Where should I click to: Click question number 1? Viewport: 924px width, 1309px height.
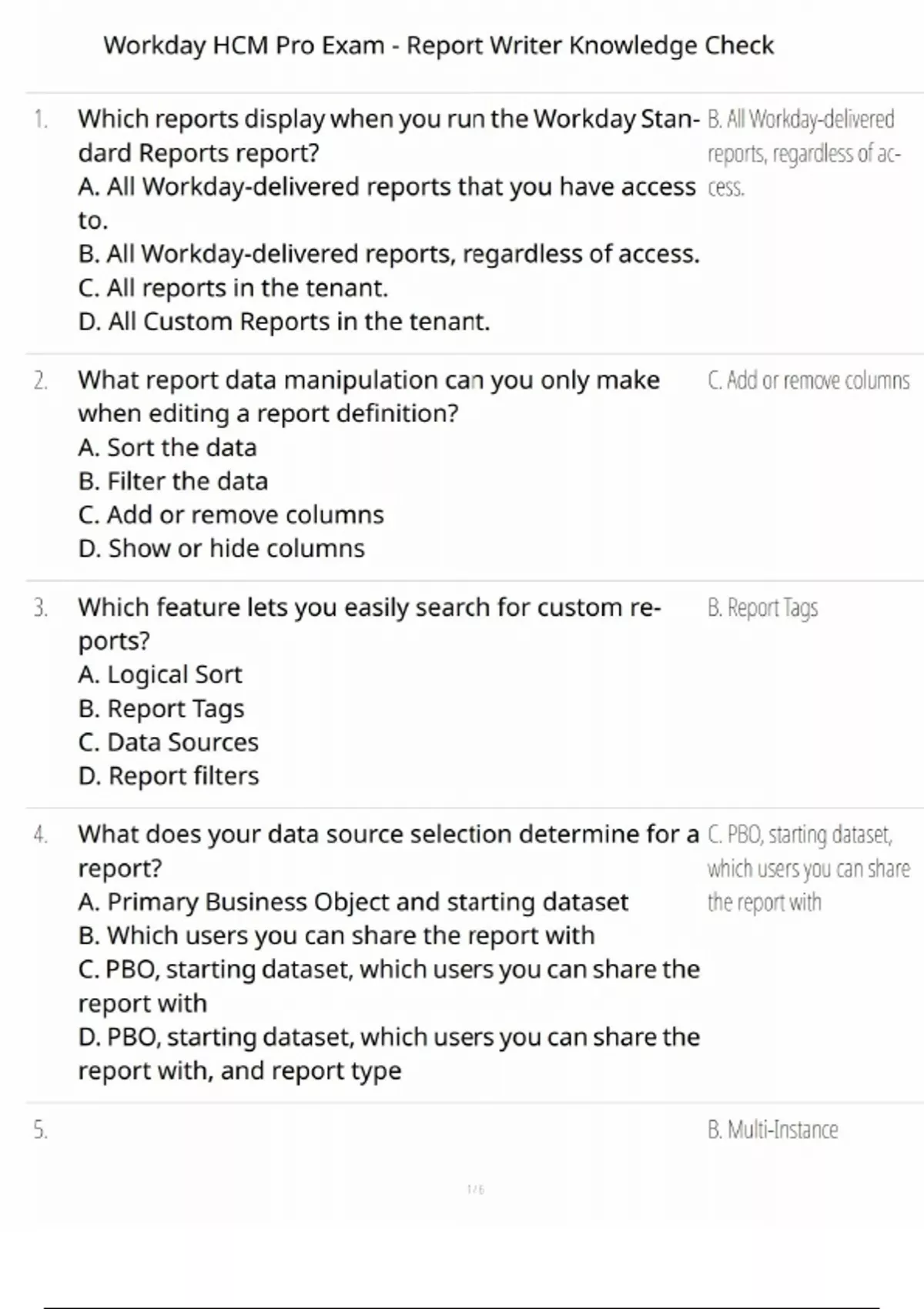pos(41,119)
